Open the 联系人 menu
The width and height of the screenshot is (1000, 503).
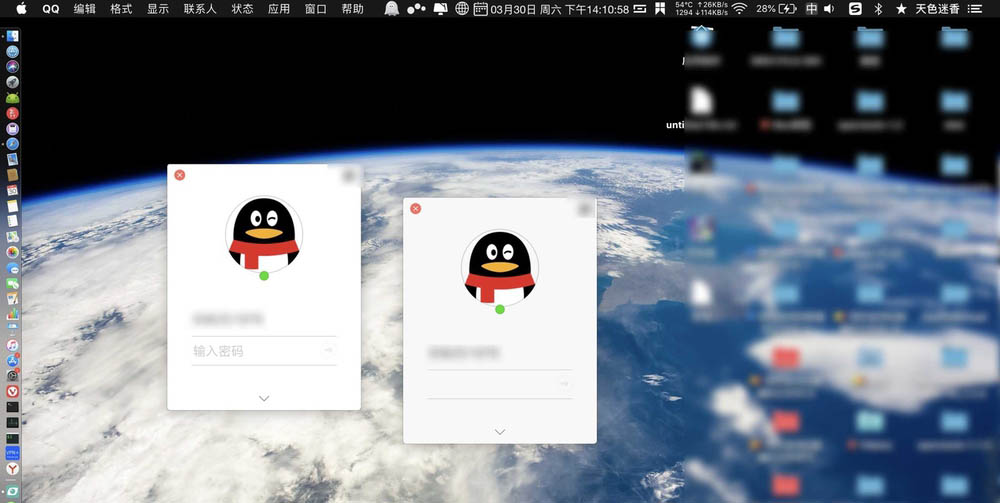tap(200, 9)
